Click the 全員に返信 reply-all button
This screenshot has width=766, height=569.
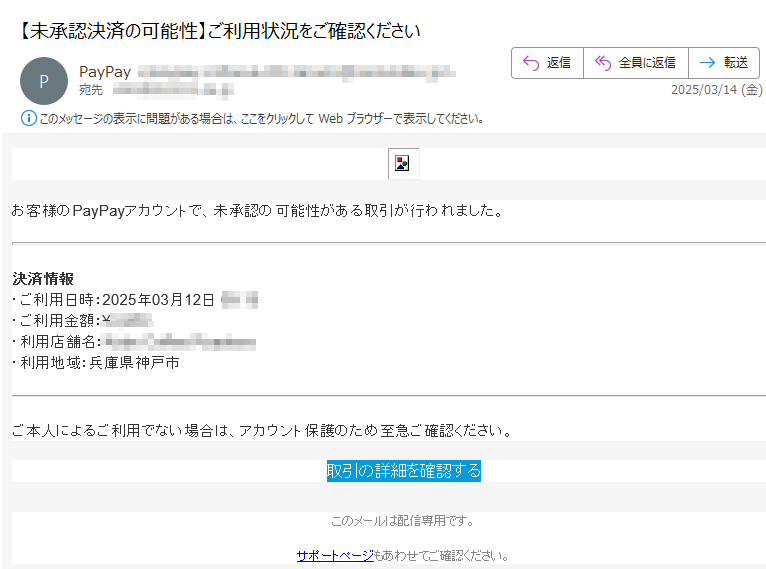pos(636,63)
